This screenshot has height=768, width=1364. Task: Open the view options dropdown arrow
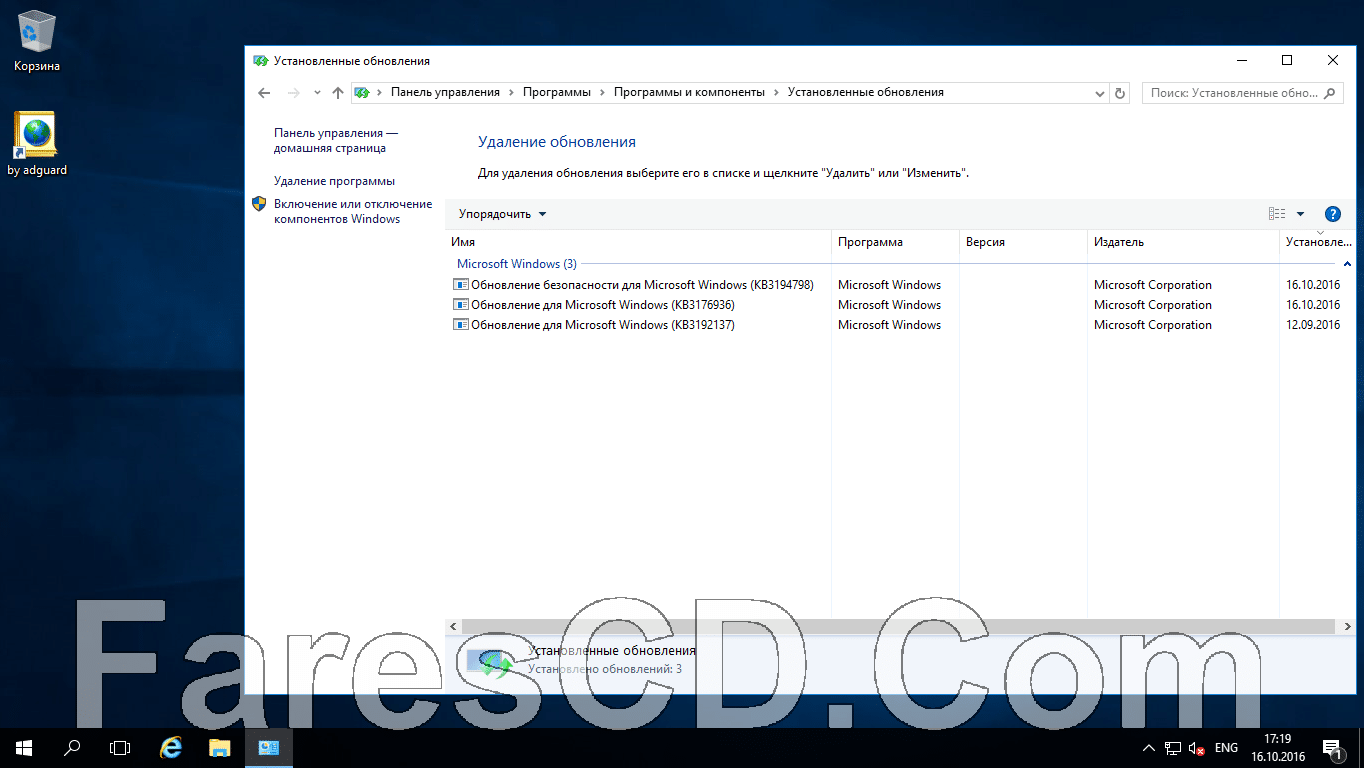(1301, 214)
